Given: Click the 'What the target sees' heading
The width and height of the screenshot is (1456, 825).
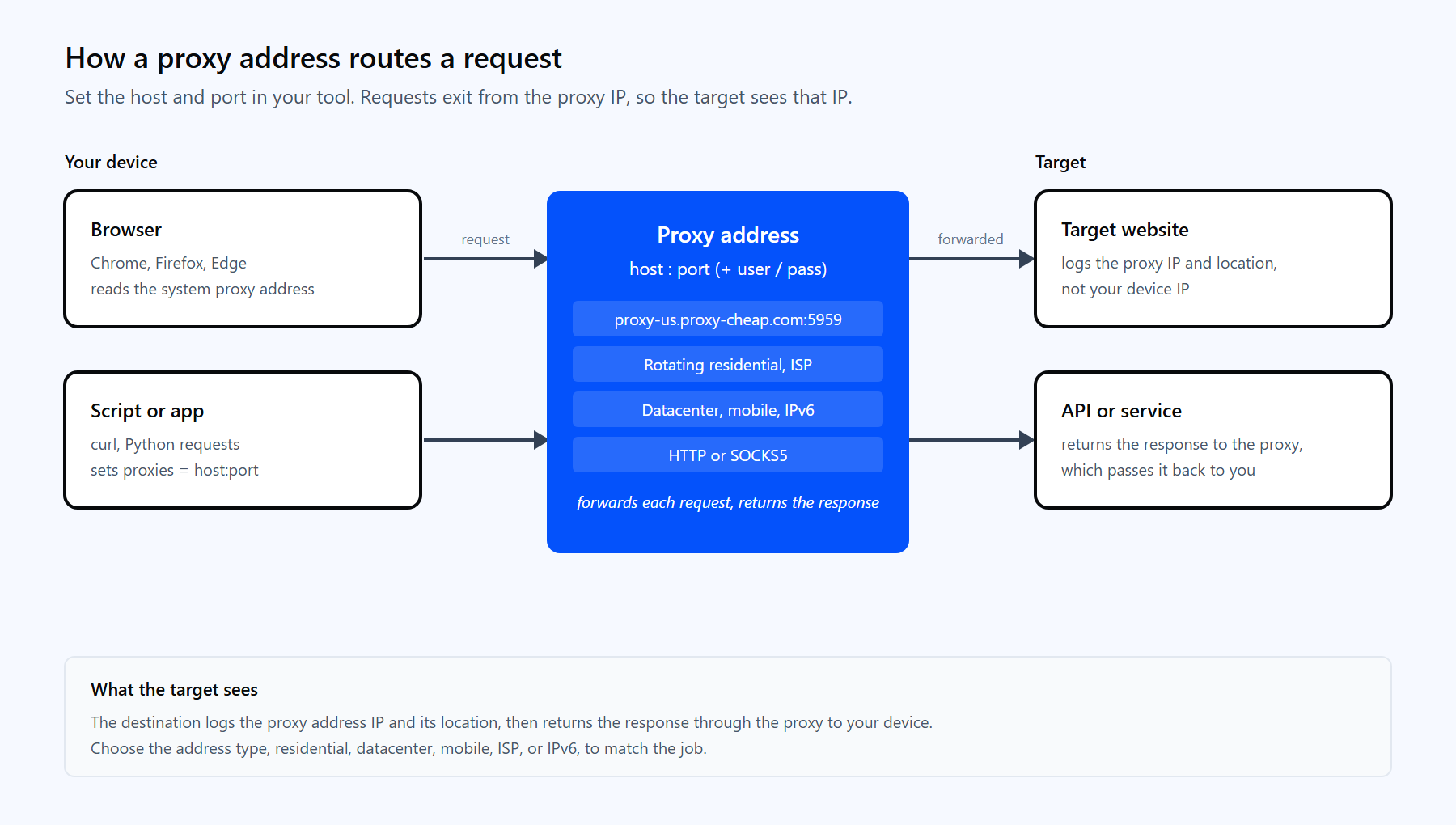Looking at the screenshot, I should tap(174, 689).
